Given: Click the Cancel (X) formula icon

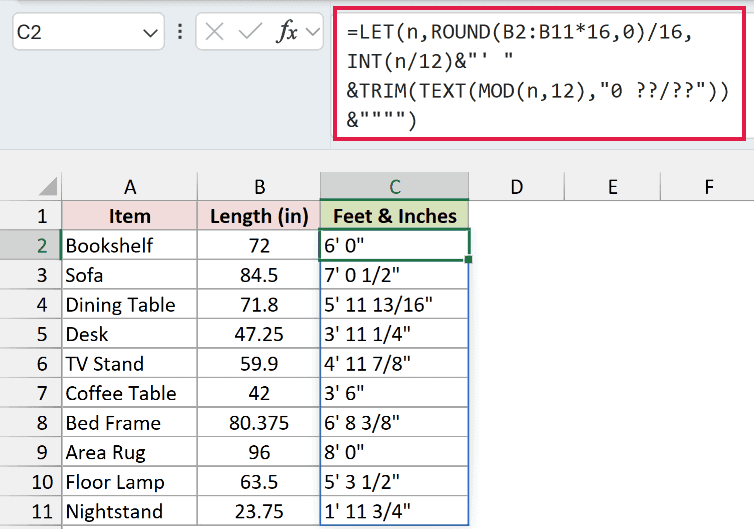Looking at the screenshot, I should (x=214, y=32).
